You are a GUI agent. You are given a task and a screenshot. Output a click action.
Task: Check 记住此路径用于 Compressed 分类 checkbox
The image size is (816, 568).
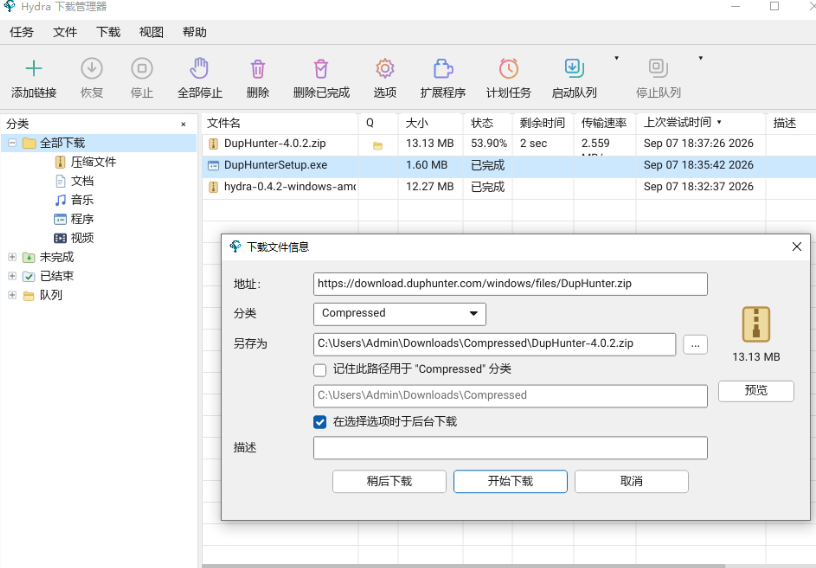[320, 370]
